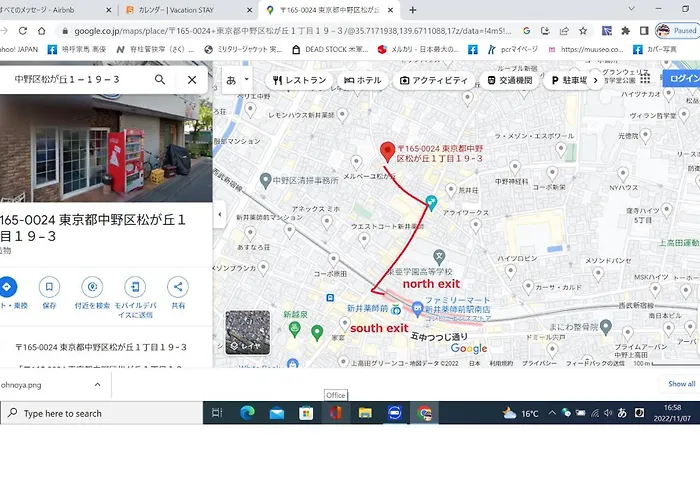Click the 保存 save bookmark icon

49,287
